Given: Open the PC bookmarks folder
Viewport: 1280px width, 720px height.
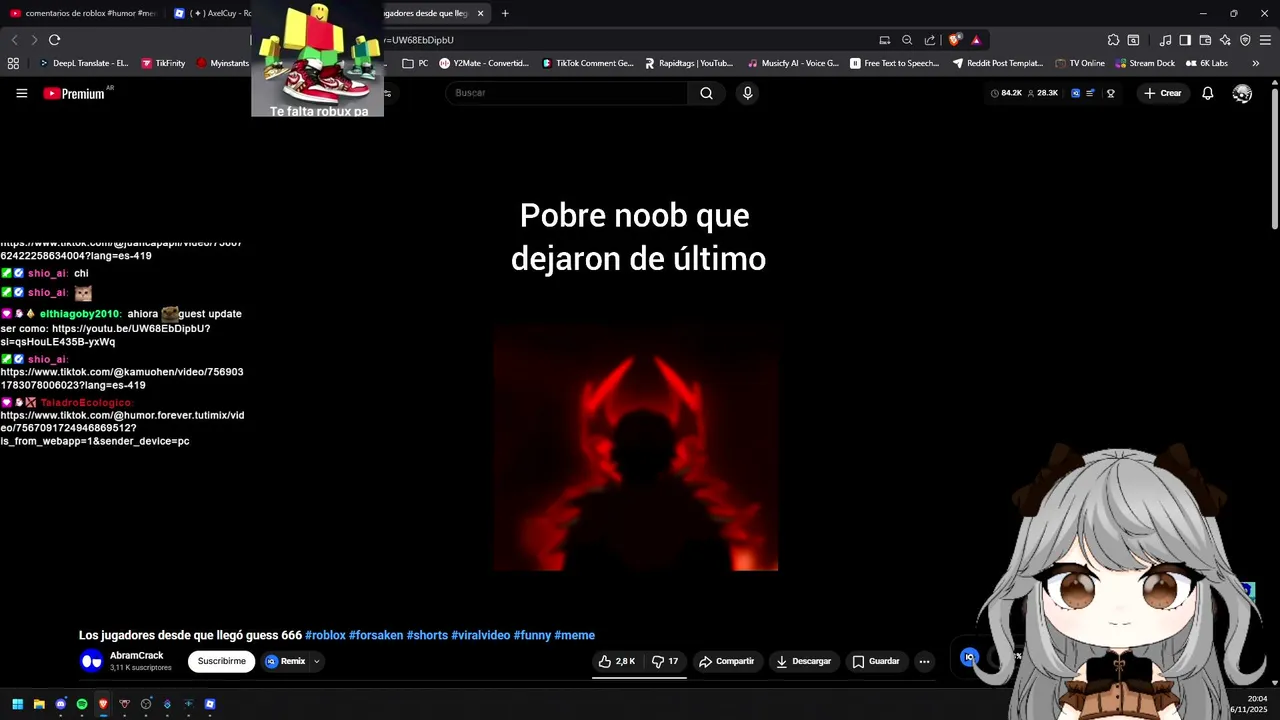Looking at the screenshot, I should coord(415,63).
